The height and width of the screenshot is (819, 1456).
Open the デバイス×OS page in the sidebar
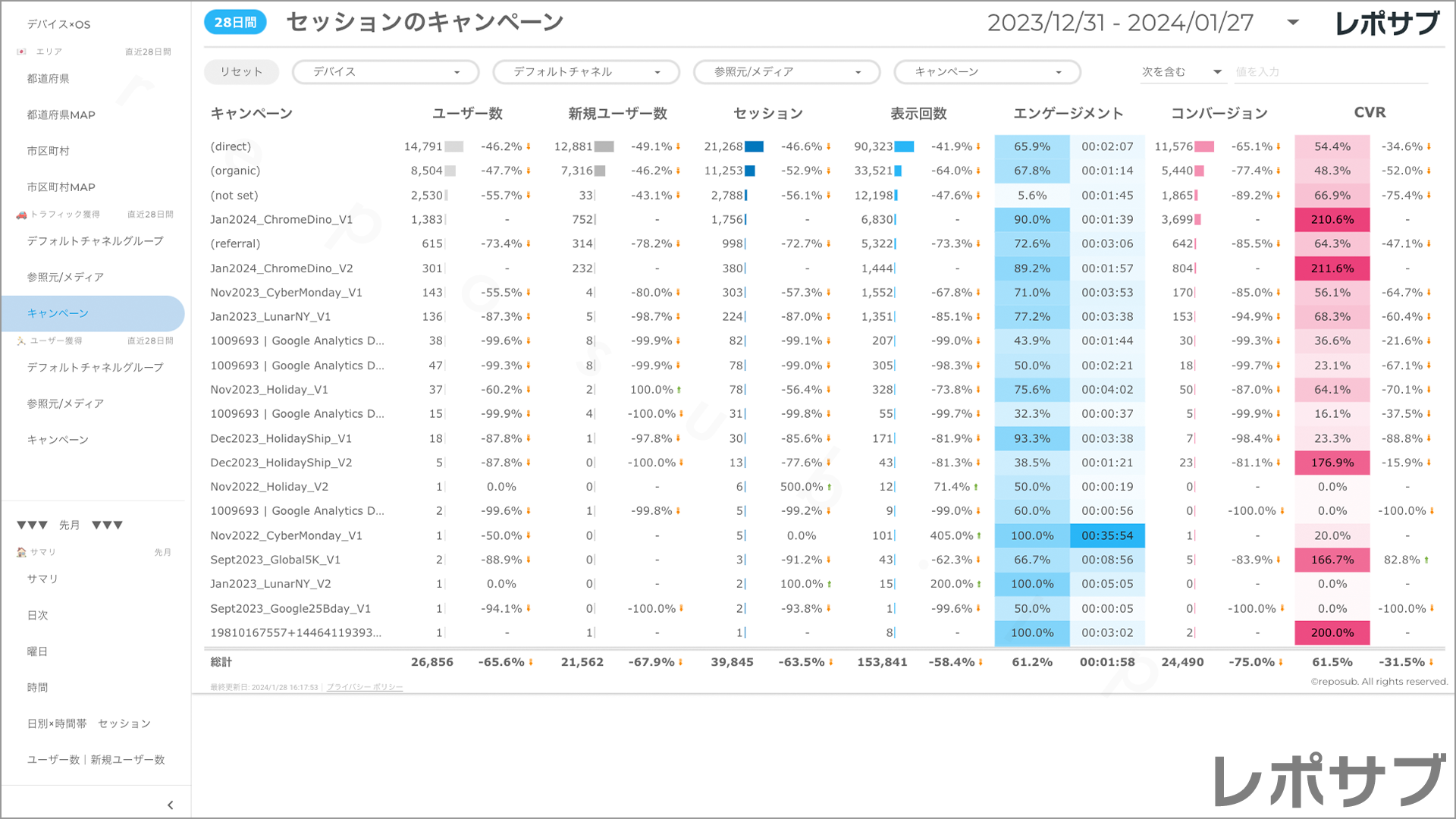pos(59,24)
